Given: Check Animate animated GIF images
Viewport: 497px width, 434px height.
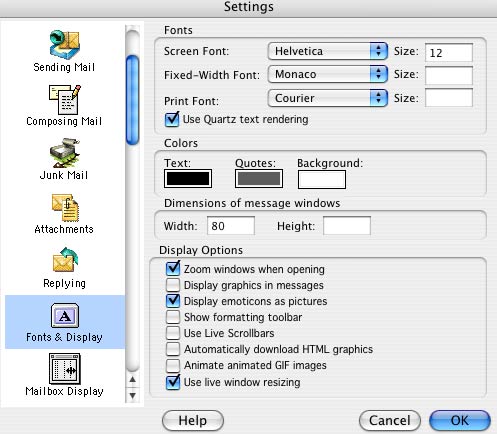Looking at the screenshot, I should point(173,365).
